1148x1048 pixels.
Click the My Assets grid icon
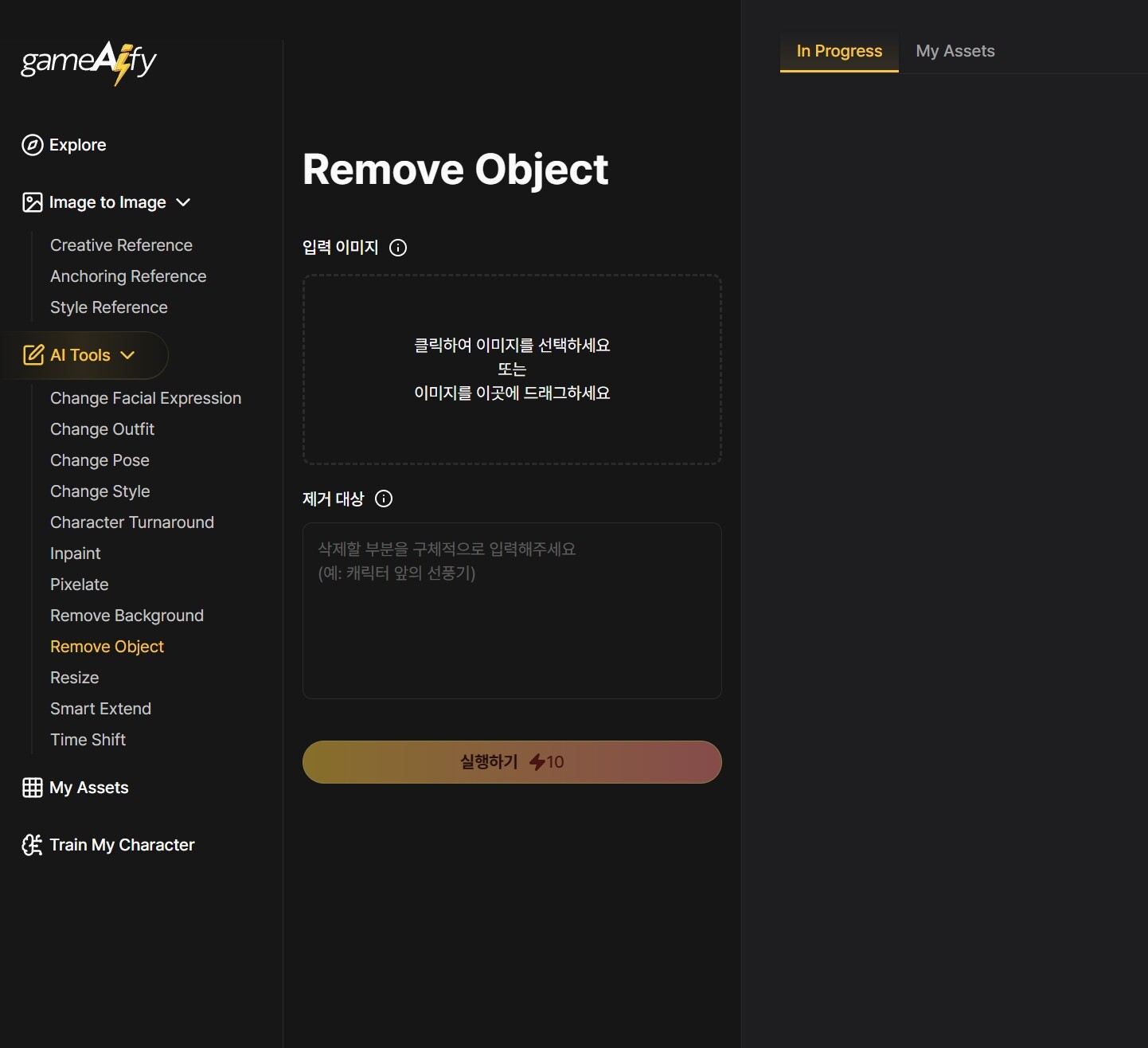click(33, 788)
